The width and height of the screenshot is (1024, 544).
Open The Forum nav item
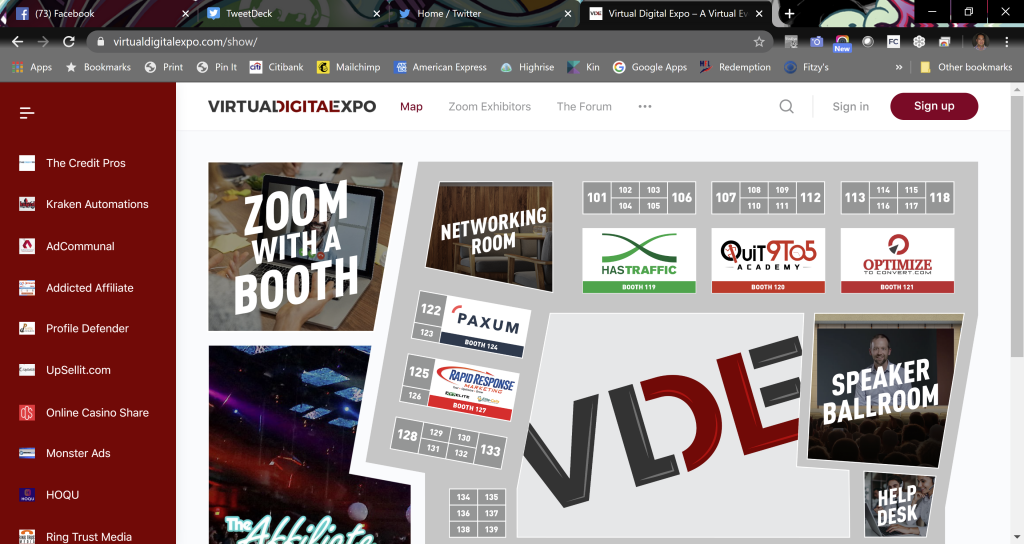(x=584, y=107)
